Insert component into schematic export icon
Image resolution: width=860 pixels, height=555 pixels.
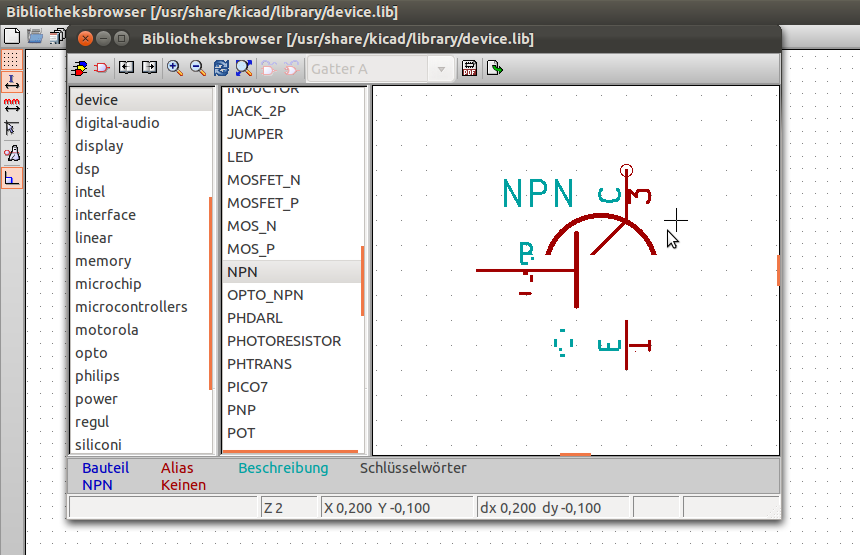tap(495, 68)
